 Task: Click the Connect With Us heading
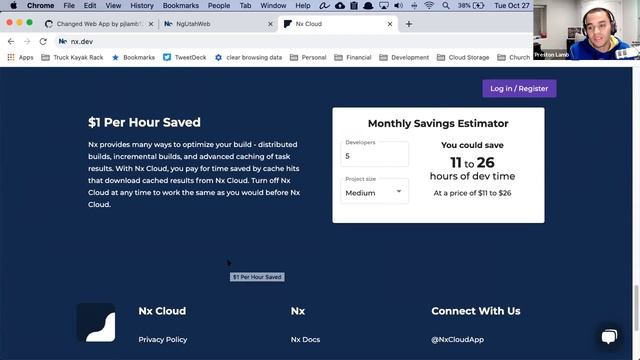[x=476, y=311]
